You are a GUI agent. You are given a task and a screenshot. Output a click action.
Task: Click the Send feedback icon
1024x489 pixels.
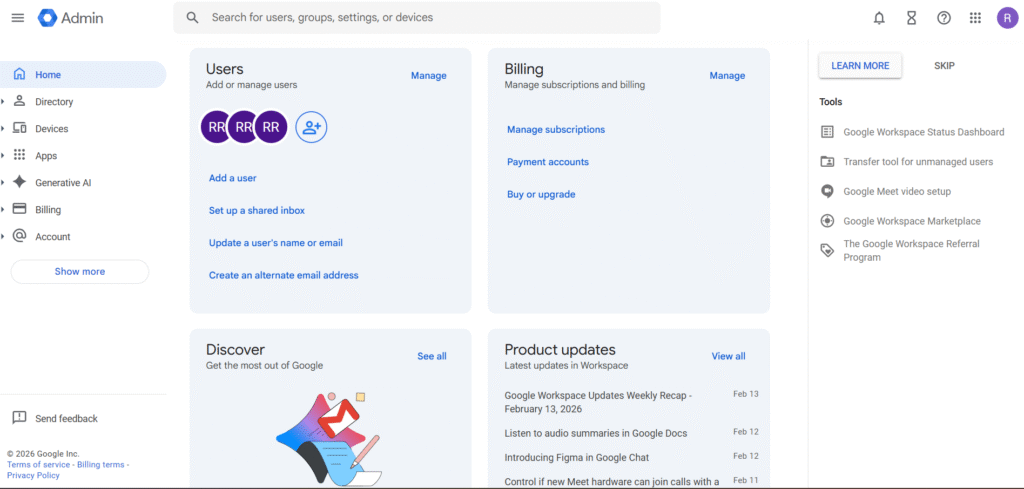20,418
